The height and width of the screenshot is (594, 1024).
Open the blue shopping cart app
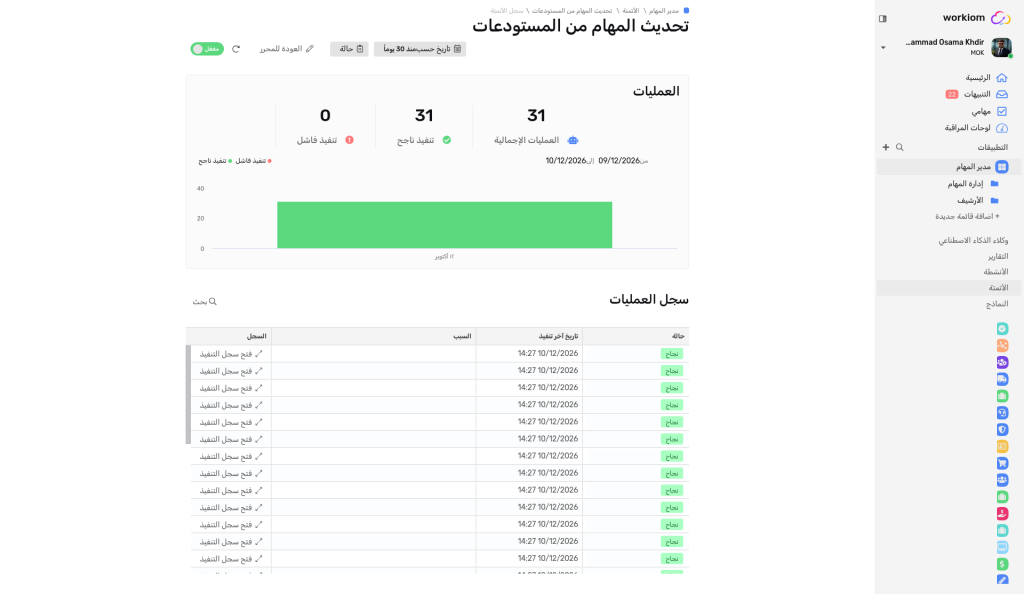pos(1002,463)
